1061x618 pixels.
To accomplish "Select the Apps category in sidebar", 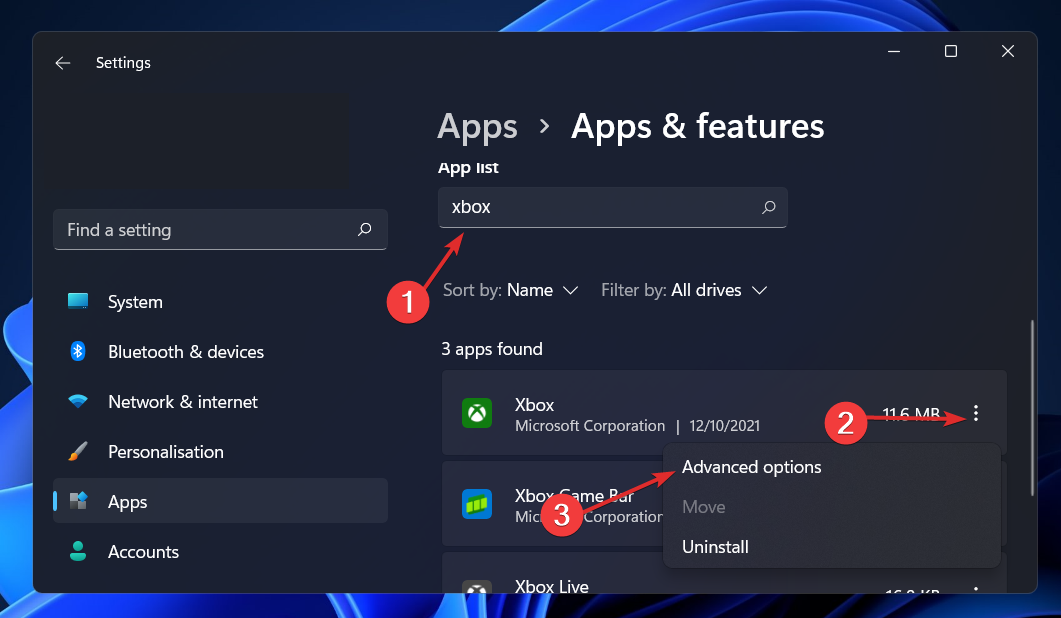I will (221, 501).
